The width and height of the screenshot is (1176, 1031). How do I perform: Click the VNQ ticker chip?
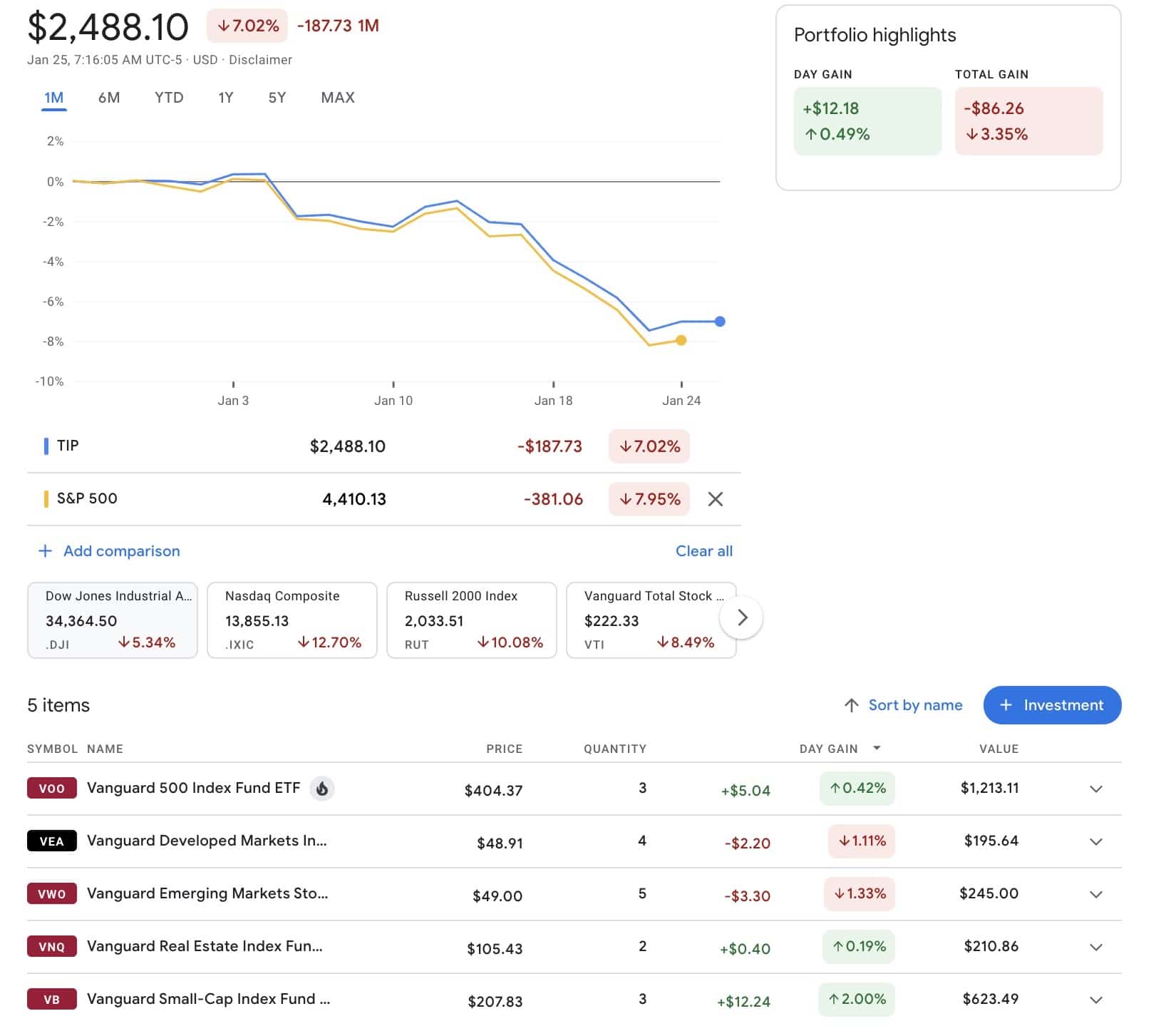[x=51, y=946]
